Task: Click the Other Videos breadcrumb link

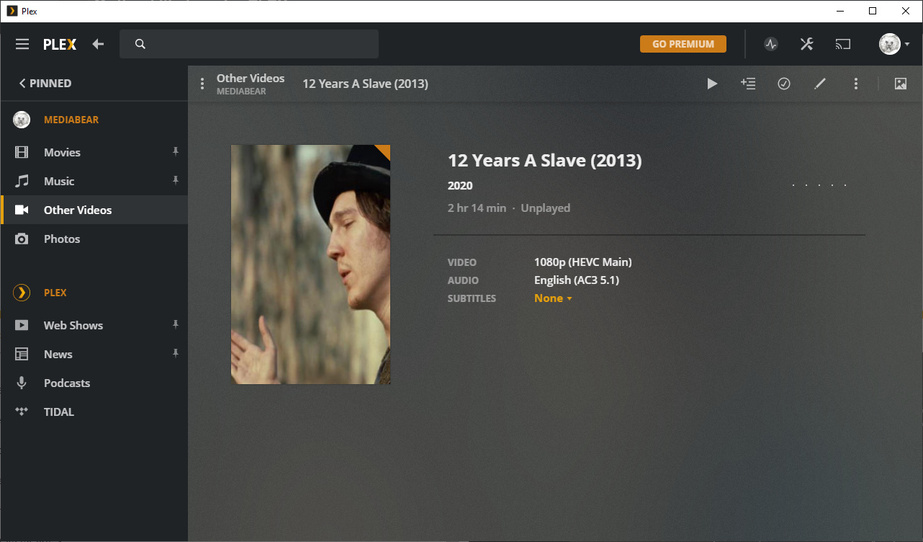Action: pyautogui.click(x=250, y=78)
